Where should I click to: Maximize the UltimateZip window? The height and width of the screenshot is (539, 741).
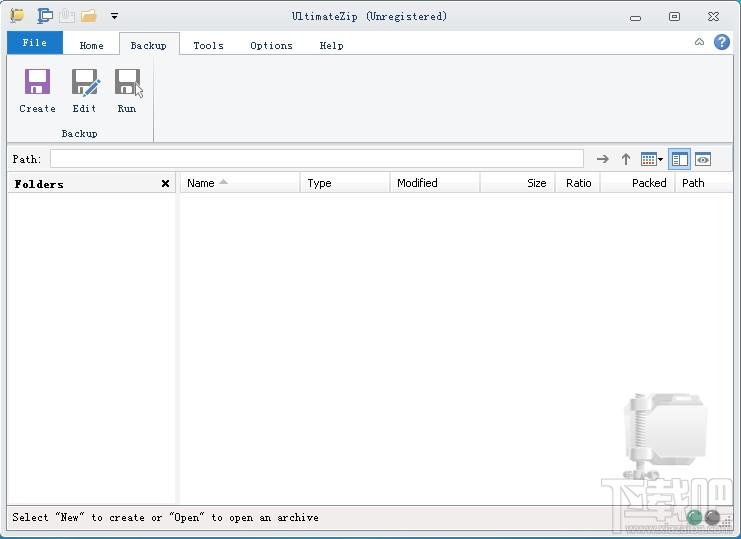coord(674,17)
